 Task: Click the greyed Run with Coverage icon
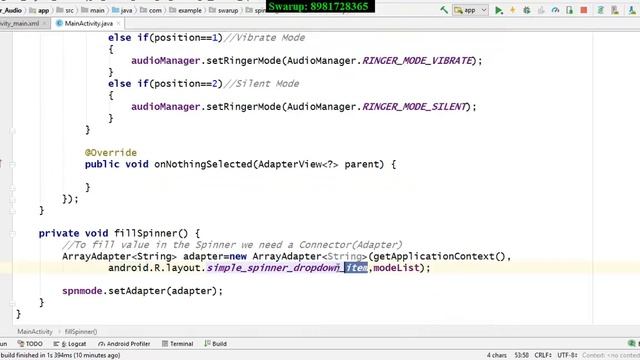click(541, 10)
